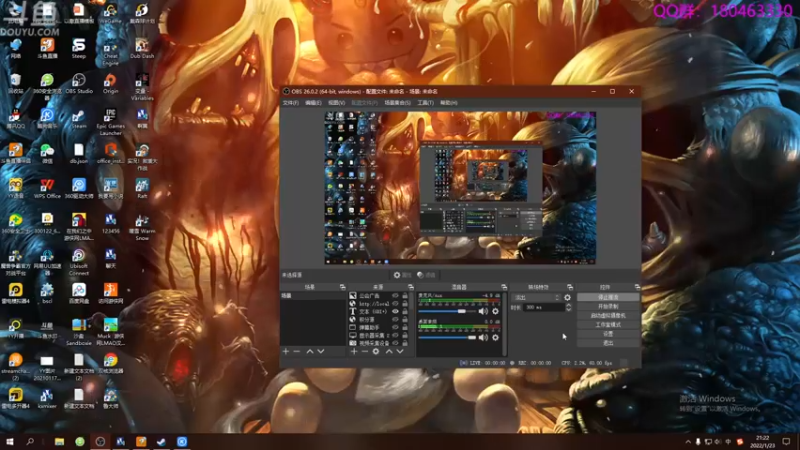Click the OBS preview canvas
The height and width of the screenshot is (450, 800).
[x=460, y=188]
